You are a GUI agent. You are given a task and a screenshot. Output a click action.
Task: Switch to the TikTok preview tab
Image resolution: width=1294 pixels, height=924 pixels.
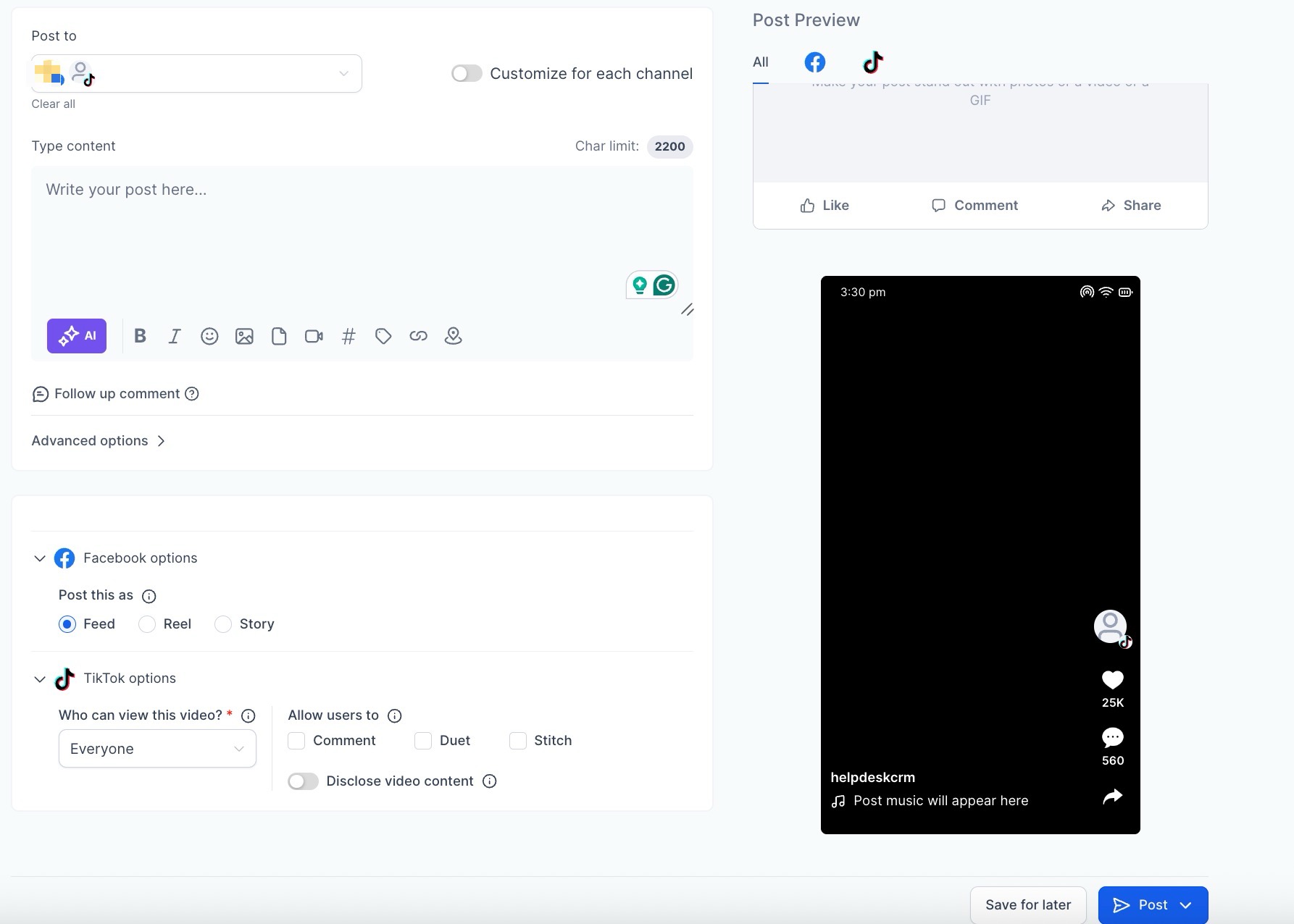pyautogui.click(x=873, y=62)
